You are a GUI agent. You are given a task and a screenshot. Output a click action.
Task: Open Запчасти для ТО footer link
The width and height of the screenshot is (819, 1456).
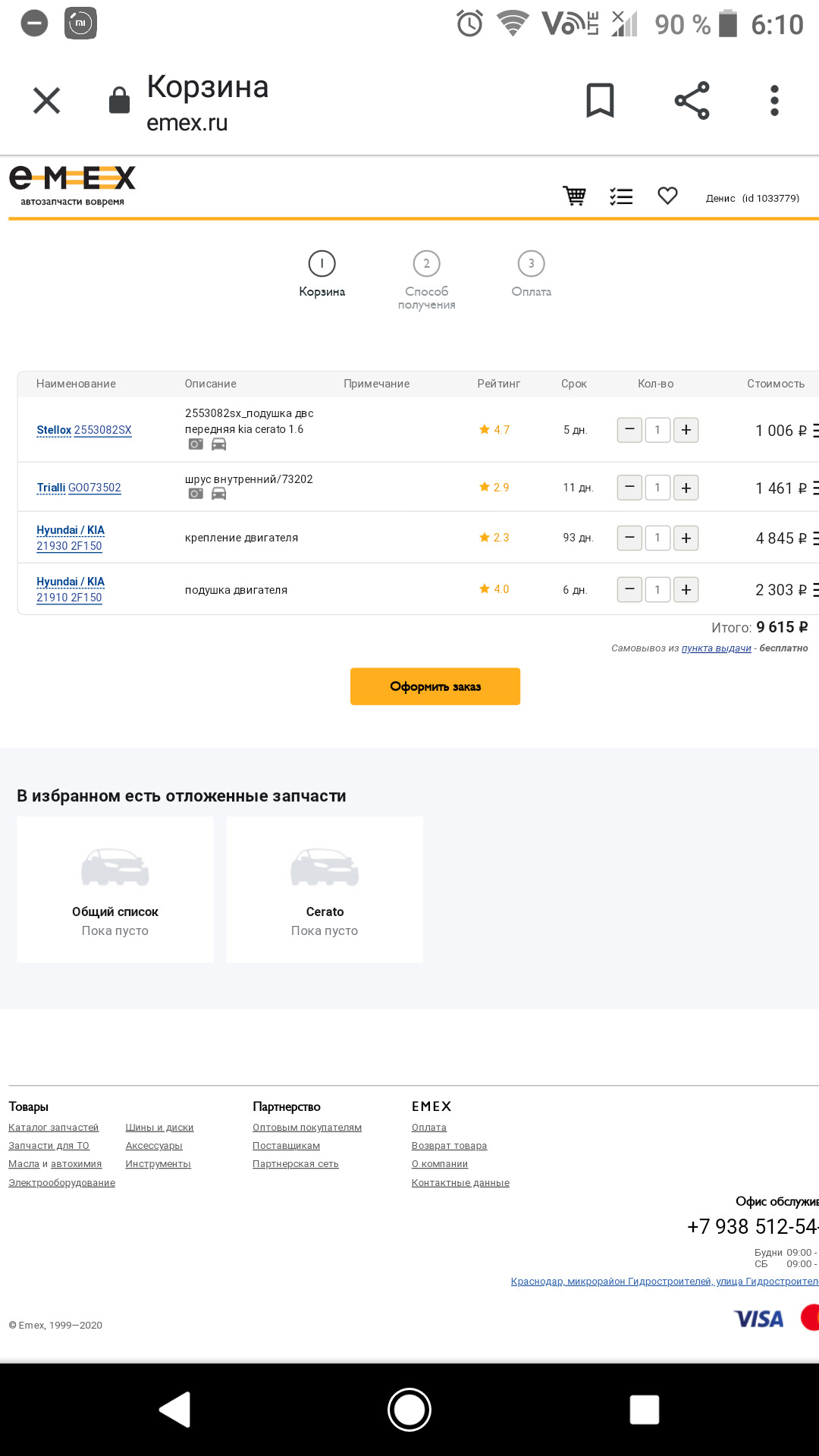(x=49, y=1146)
